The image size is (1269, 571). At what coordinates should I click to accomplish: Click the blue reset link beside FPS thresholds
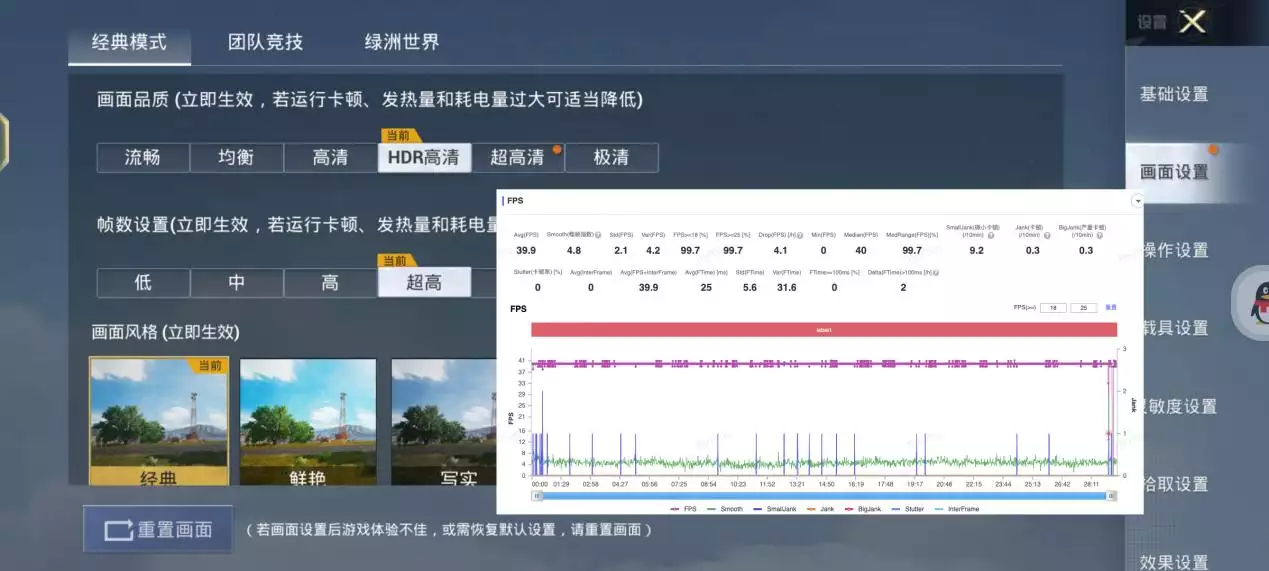tap(1110, 307)
